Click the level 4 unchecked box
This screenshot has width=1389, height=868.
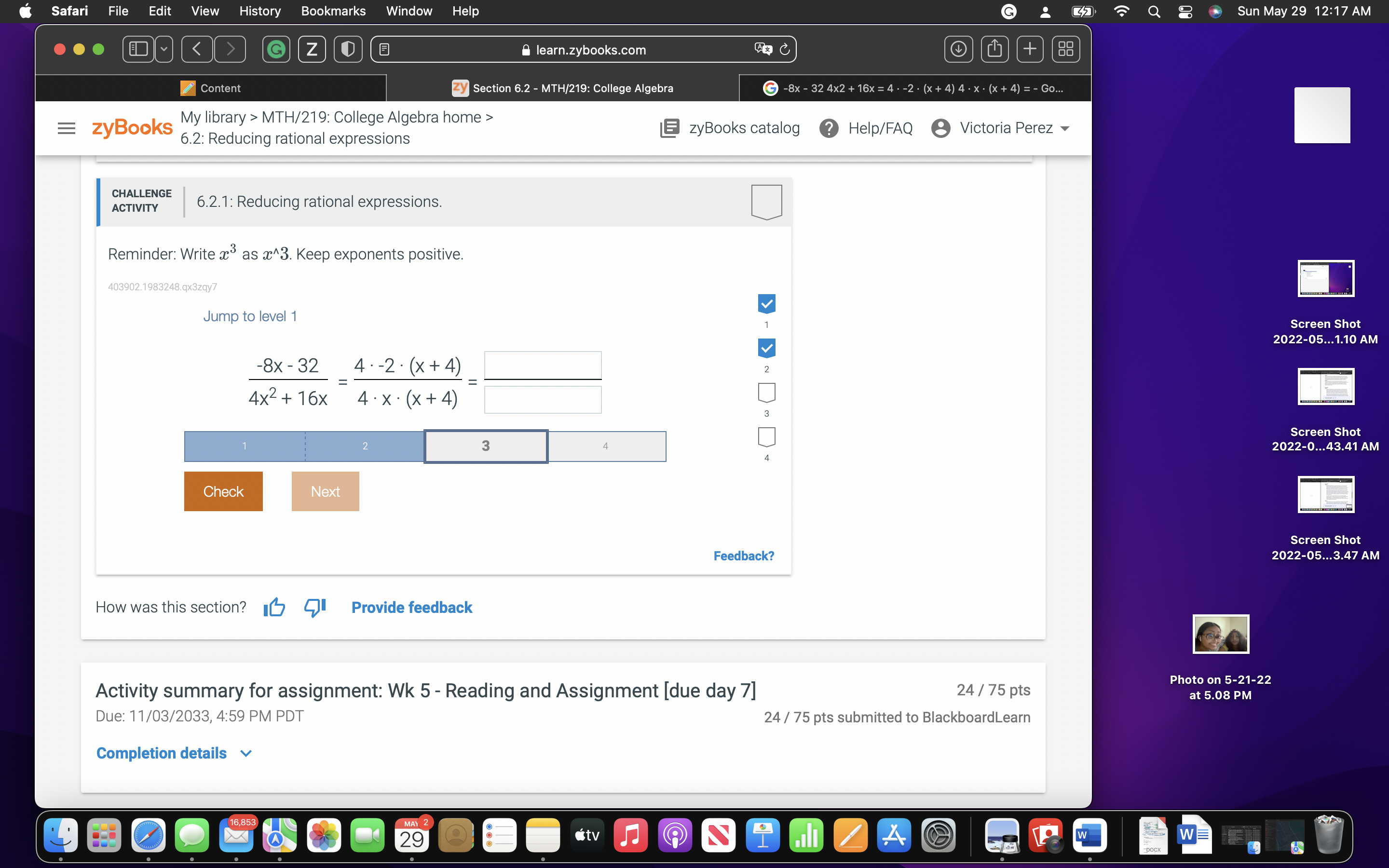(766, 437)
